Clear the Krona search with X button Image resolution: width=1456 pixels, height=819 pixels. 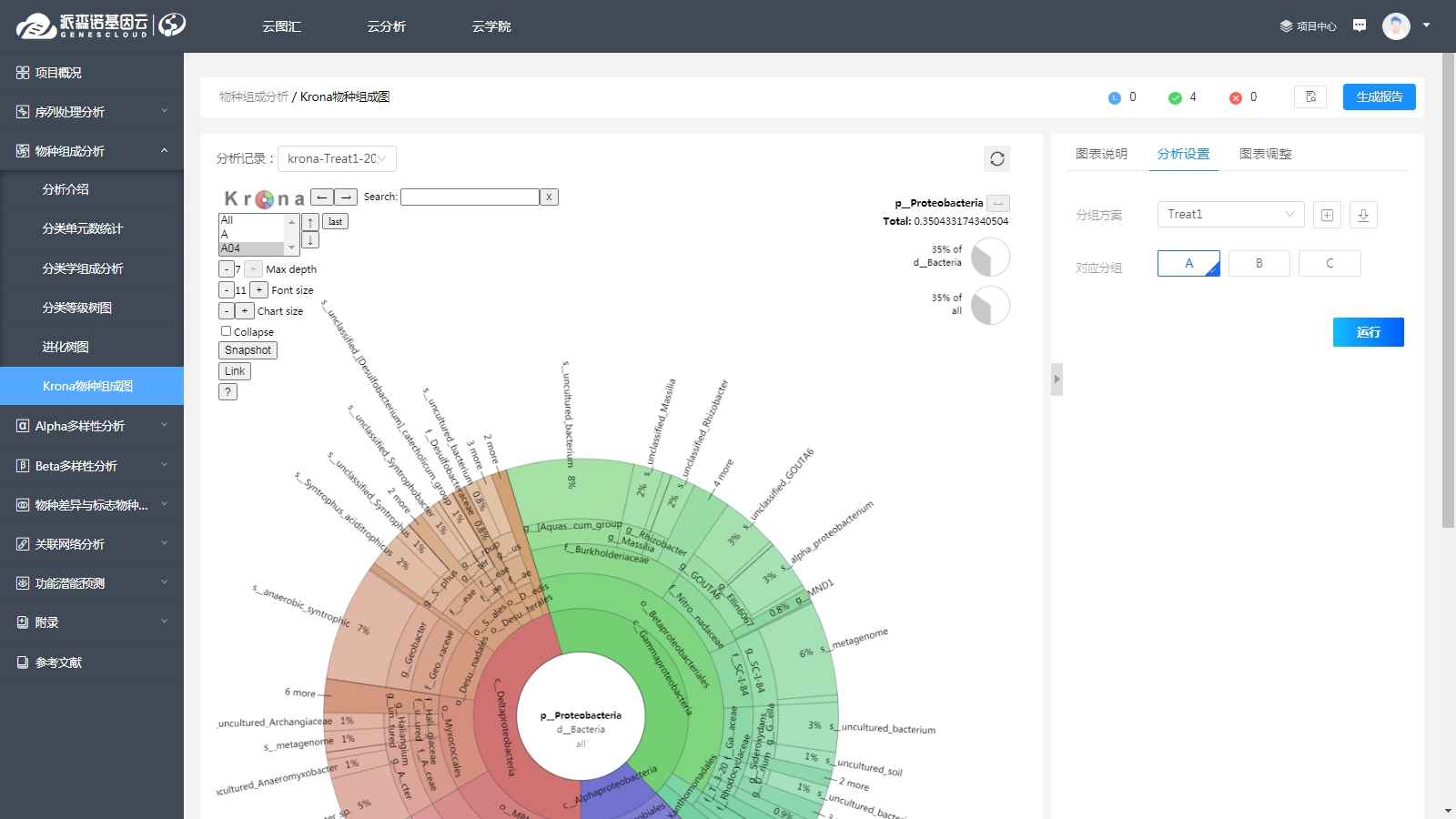(x=549, y=197)
